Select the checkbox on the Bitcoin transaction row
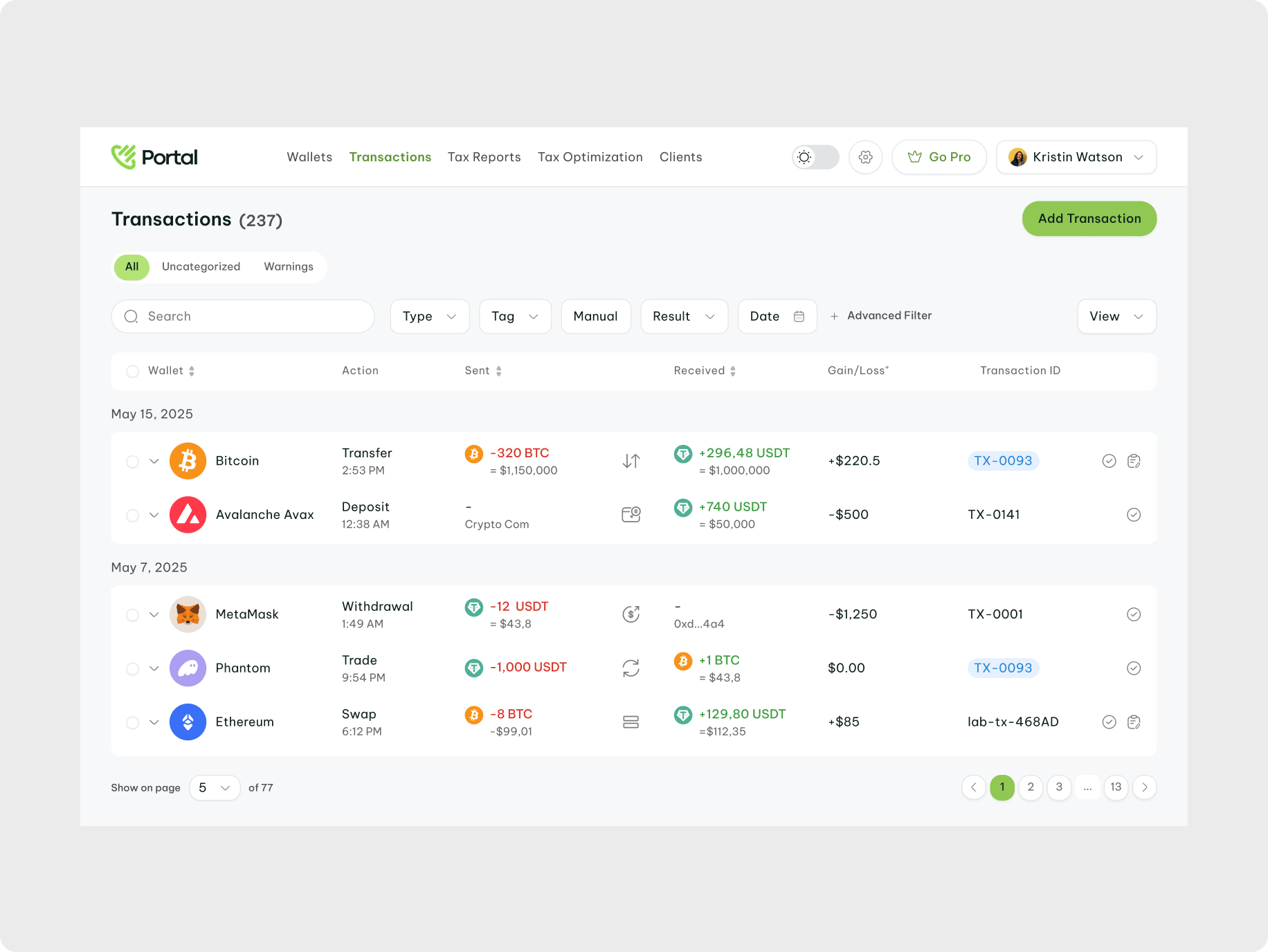The image size is (1268, 952). tap(132, 461)
